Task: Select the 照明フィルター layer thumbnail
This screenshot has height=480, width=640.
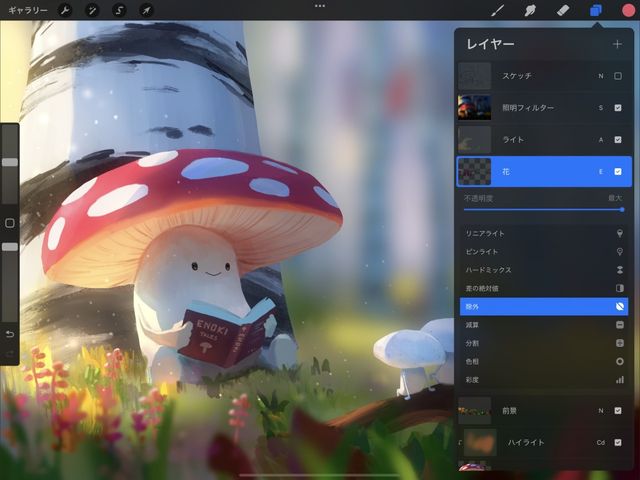Action: click(474, 108)
